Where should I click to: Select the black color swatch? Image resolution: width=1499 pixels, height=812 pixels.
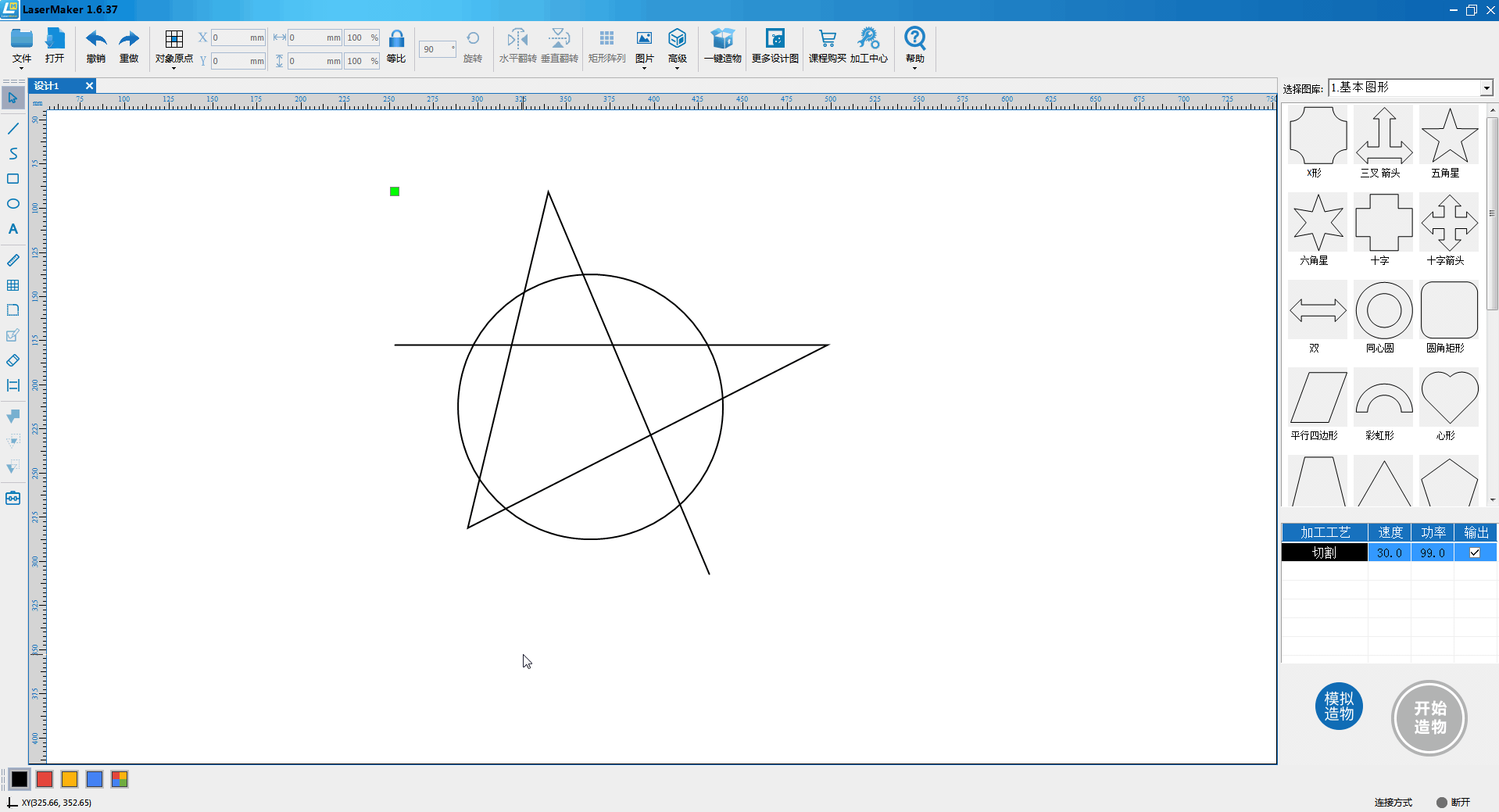click(x=20, y=779)
